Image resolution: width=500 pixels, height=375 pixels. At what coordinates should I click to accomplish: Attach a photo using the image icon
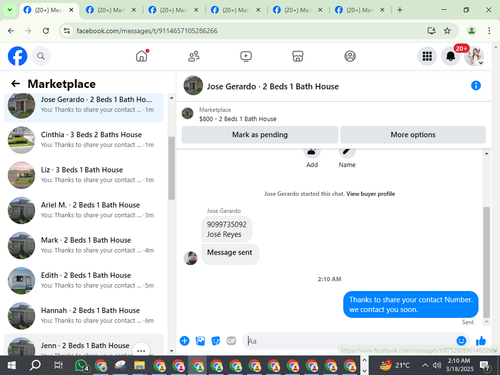pos(200,341)
